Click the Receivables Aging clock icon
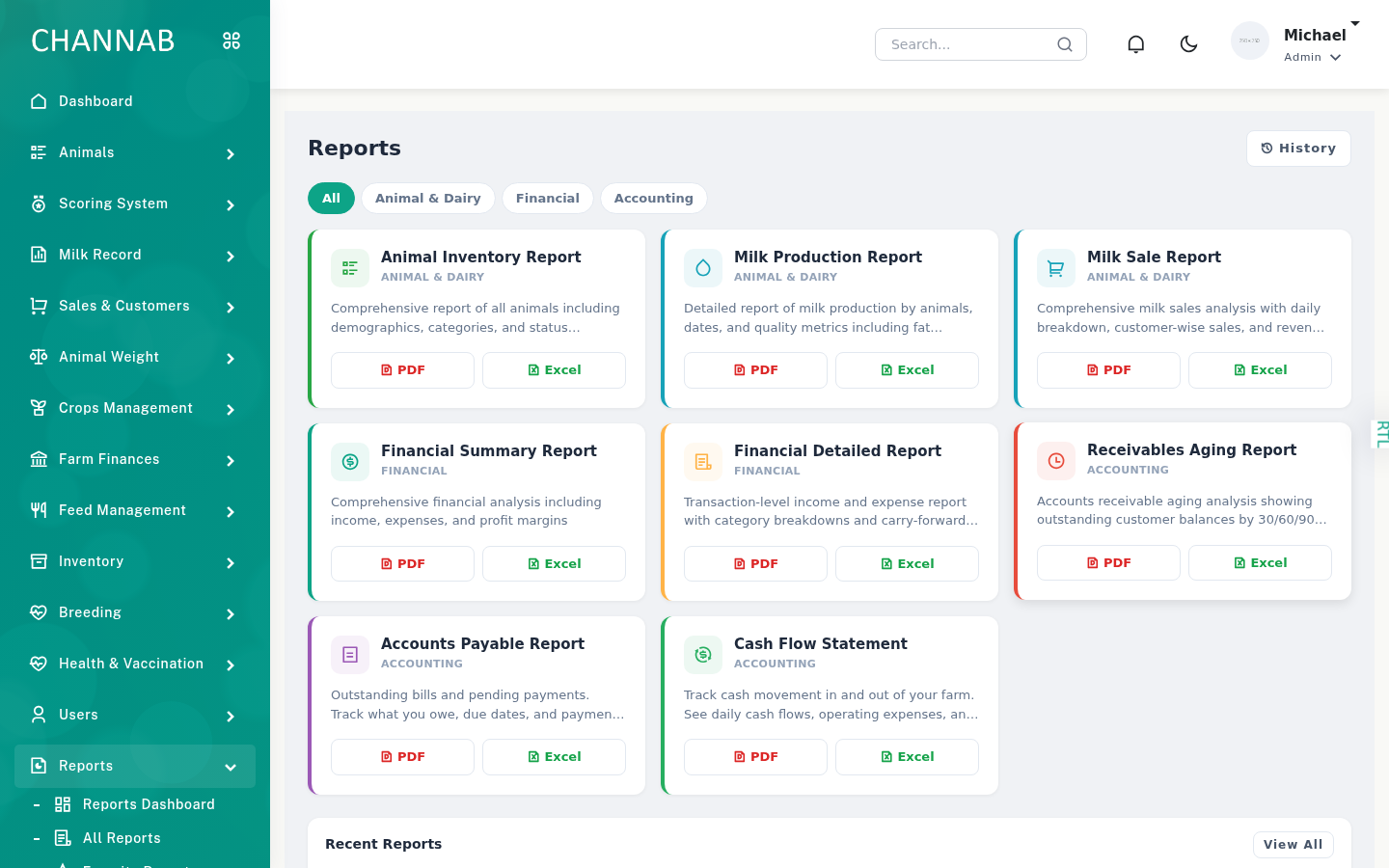This screenshot has width=1389, height=868. click(x=1056, y=461)
